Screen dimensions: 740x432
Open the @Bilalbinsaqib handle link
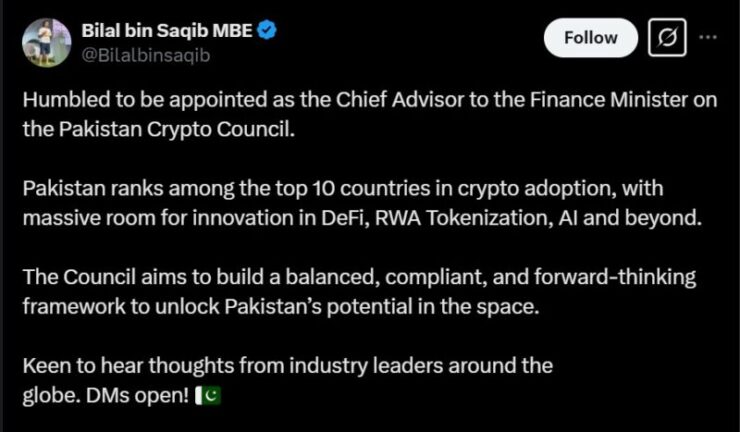[x=146, y=55]
